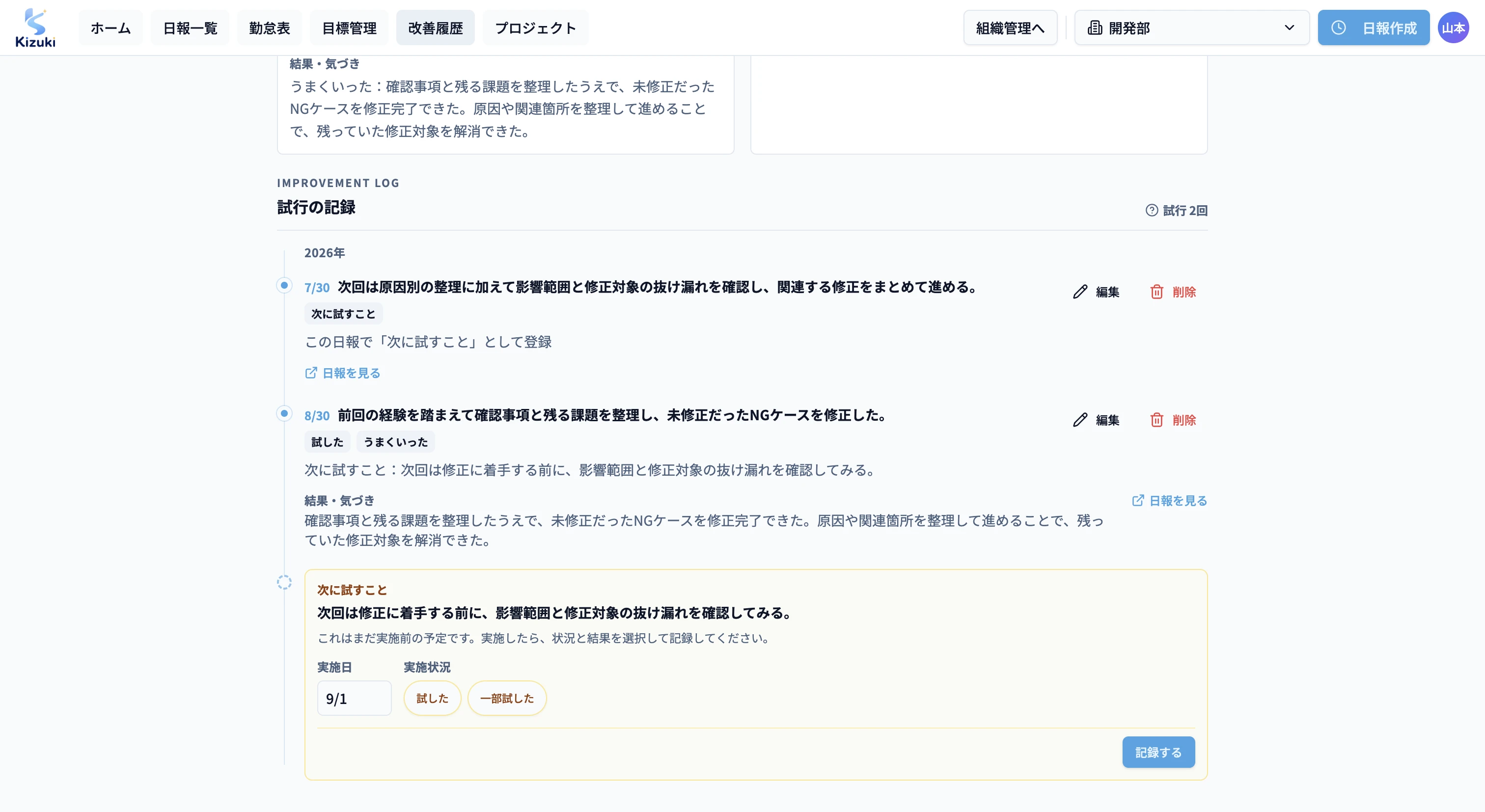This screenshot has width=1485, height=812.
Task: Click the clock icon in 日報作成 button
Action: point(1338,27)
